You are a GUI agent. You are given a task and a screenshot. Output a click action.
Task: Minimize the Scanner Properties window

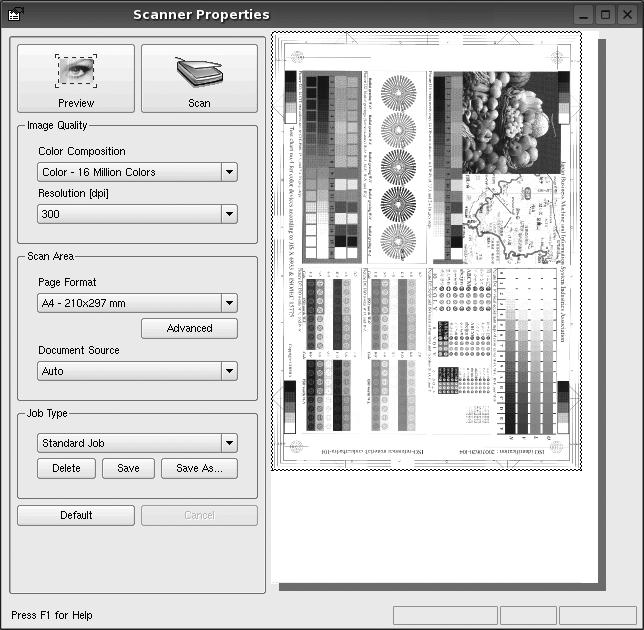pyautogui.click(x=583, y=15)
